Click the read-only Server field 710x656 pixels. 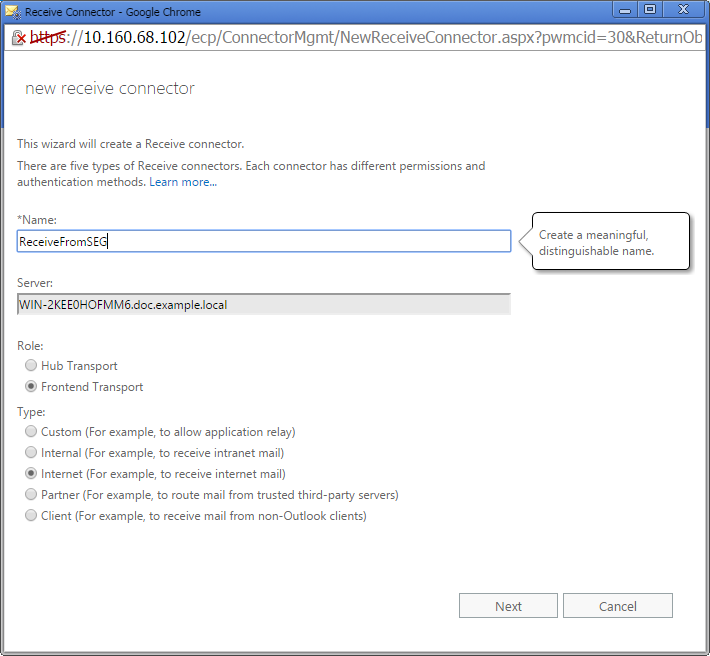coord(264,304)
